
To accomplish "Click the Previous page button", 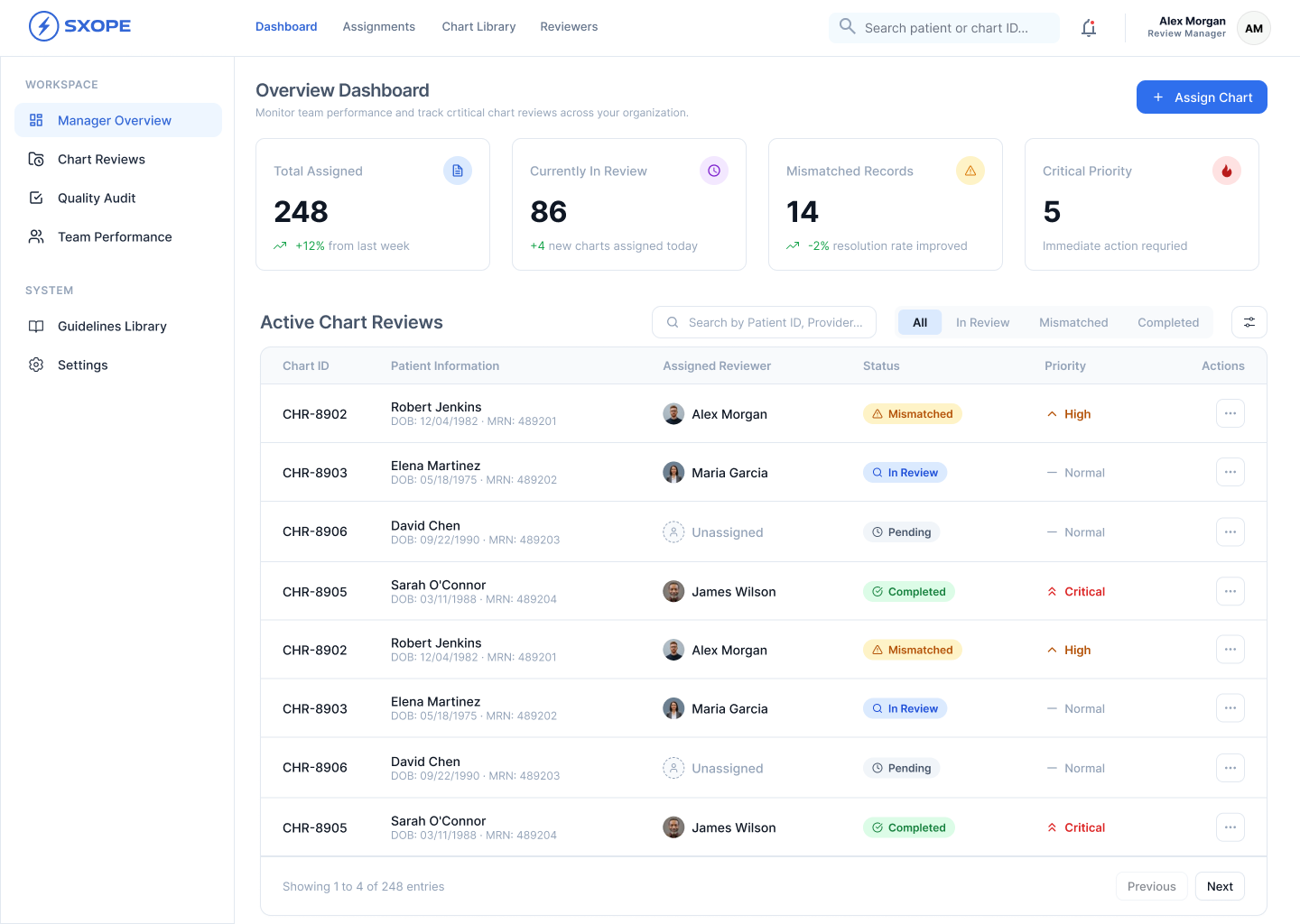I will (1151, 886).
